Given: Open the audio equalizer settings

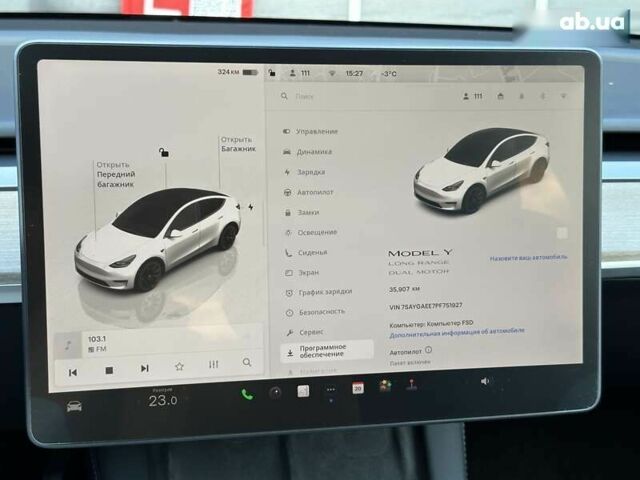Looking at the screenshot, I should point(213,364).
